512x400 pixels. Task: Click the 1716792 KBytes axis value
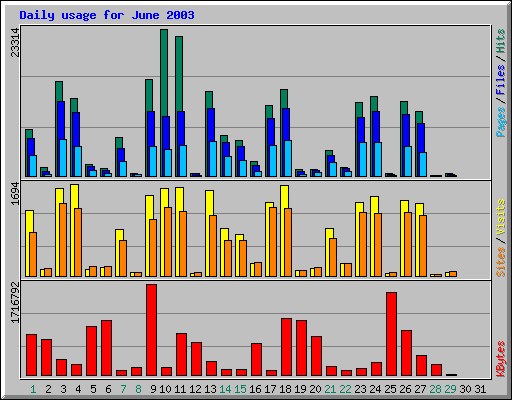(15, 303)
